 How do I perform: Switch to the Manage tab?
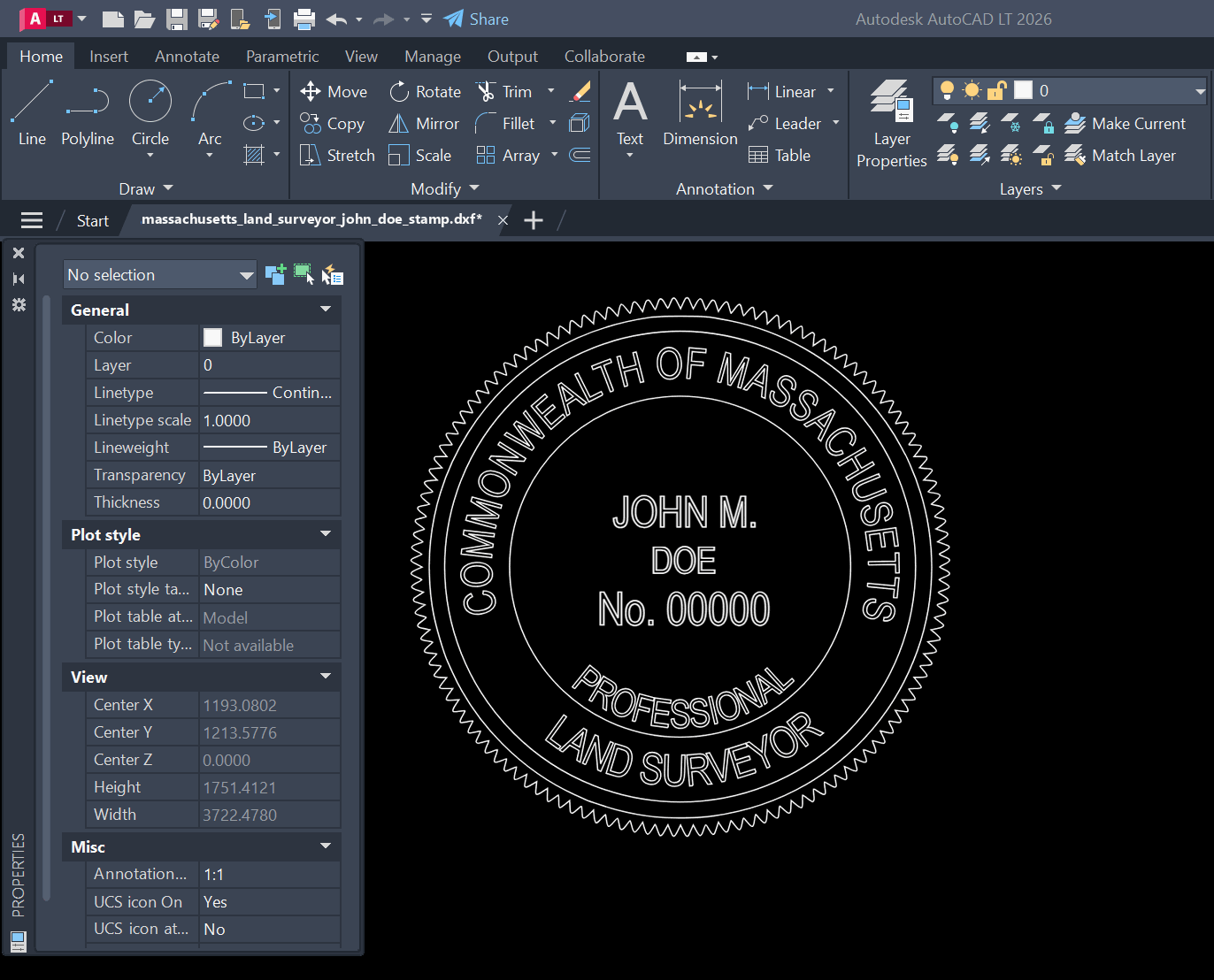point(433,57)
